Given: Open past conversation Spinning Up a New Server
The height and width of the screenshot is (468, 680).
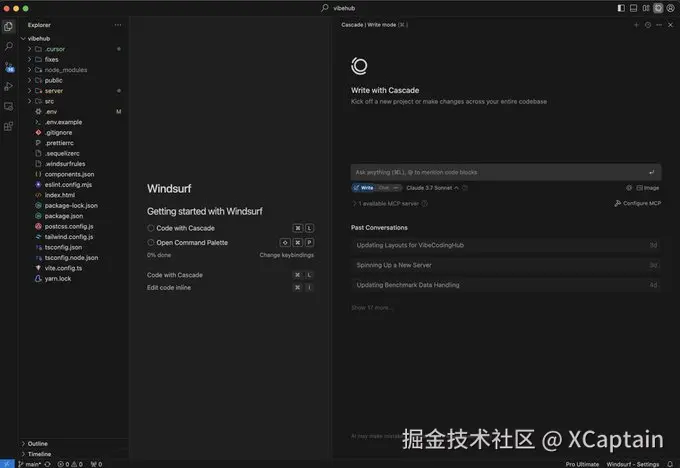Looking at the screenshot, I should 506,265.
